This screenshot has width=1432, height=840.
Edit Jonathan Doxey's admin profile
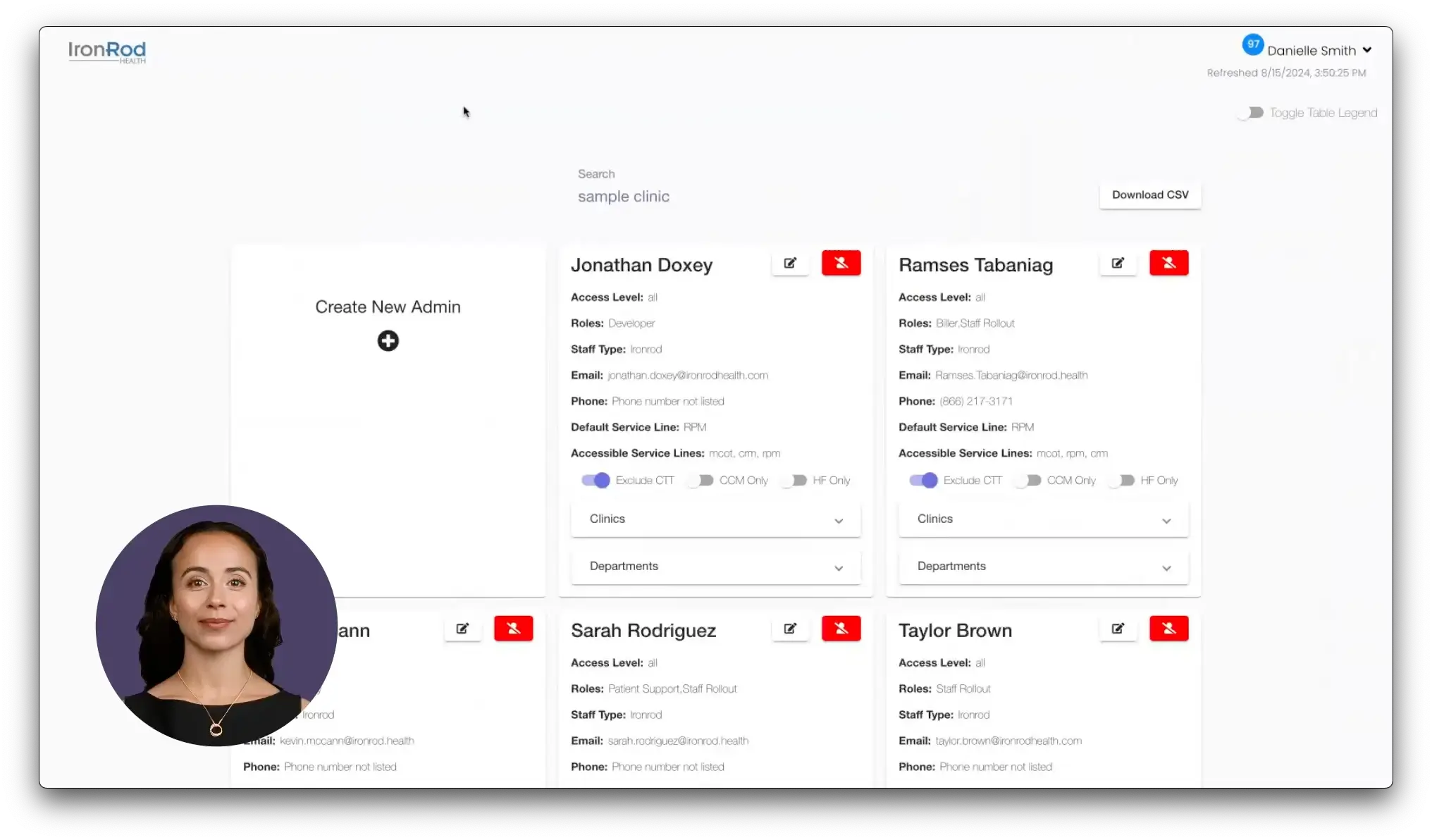point(790,263)
